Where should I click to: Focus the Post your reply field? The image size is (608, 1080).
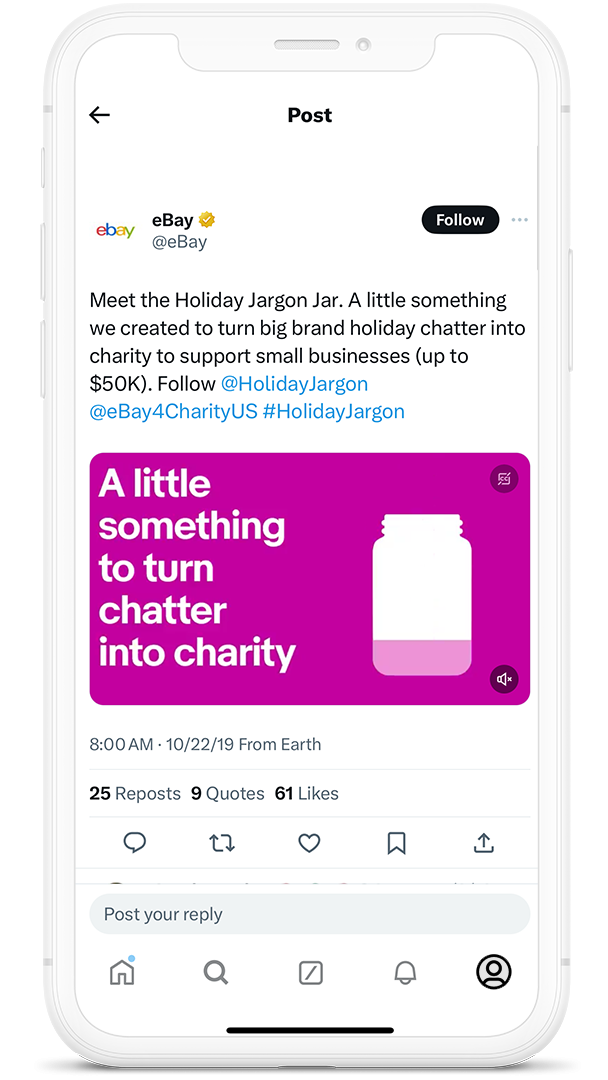310,914
